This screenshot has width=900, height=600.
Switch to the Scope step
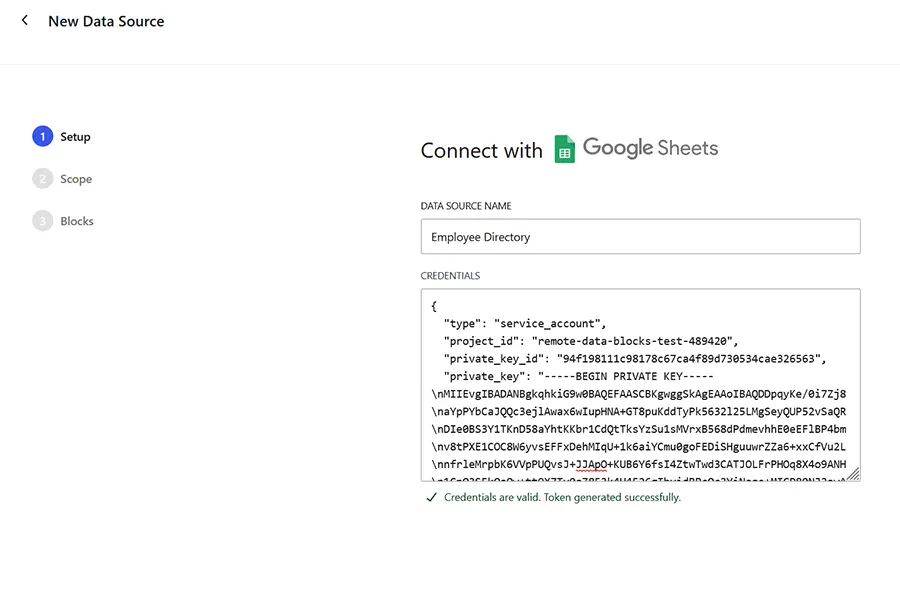[x=76, y=179]
